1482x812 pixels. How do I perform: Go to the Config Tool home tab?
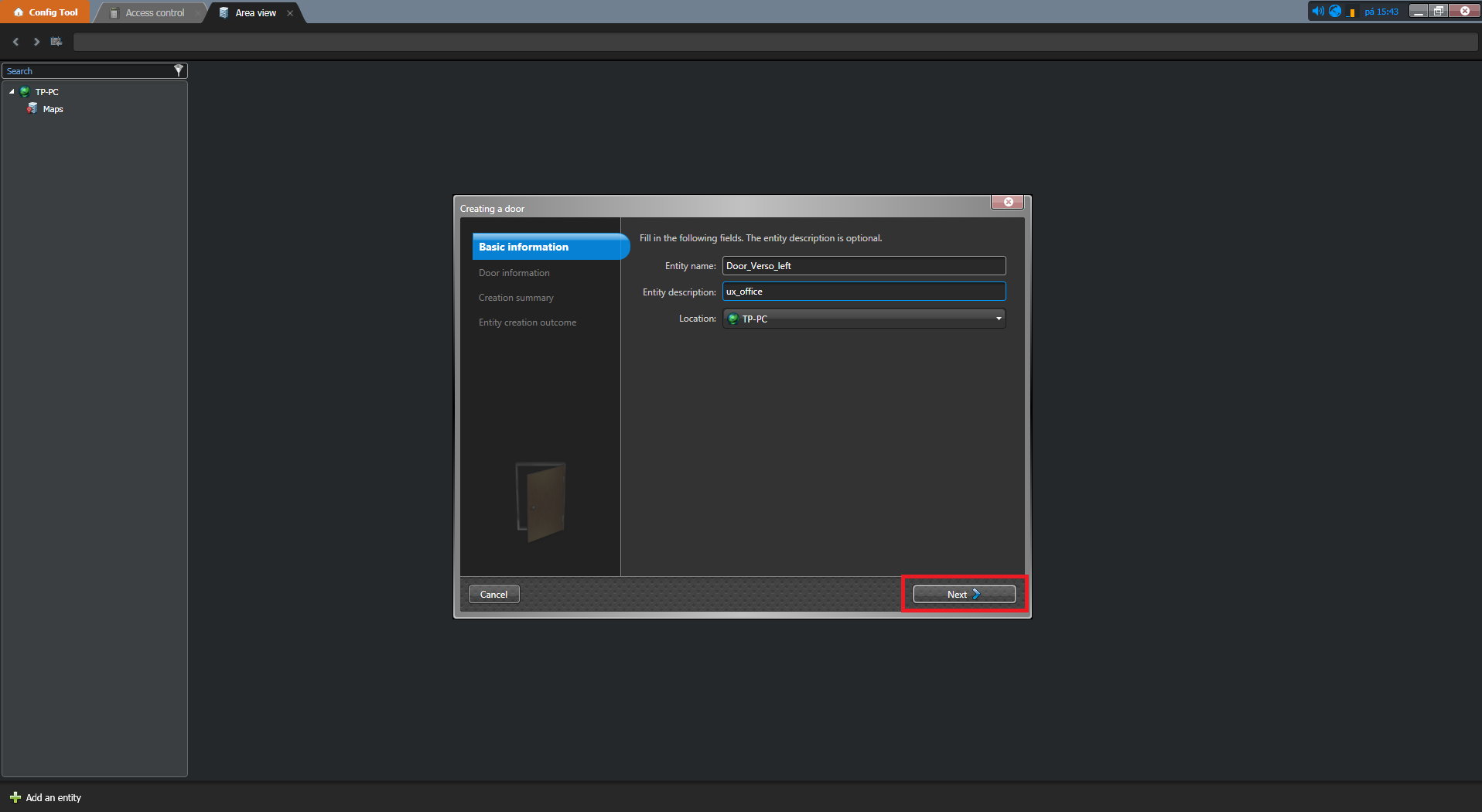click(46, 12)
